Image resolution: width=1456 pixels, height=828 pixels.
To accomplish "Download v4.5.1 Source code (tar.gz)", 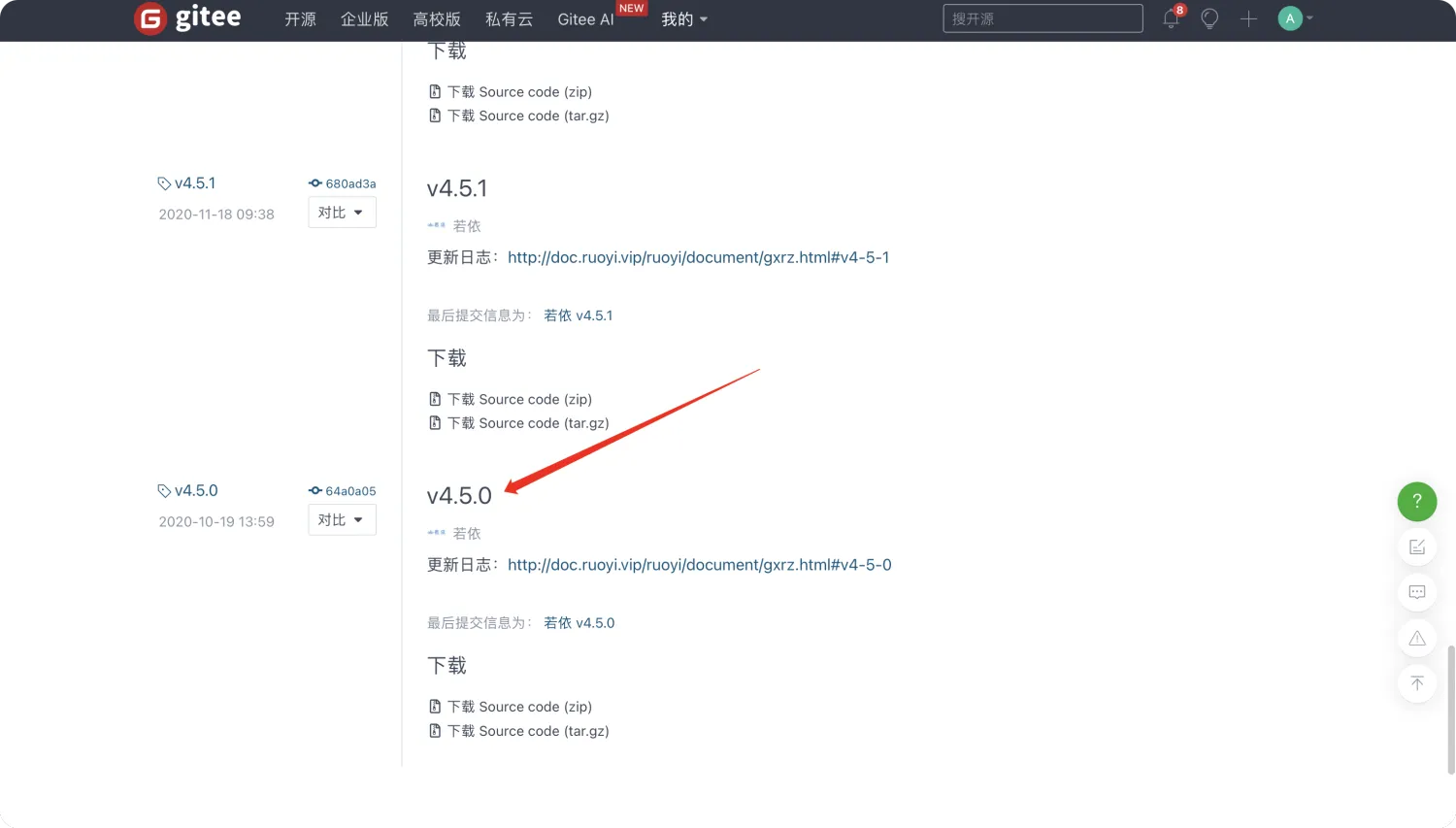I will coord(528,423).
